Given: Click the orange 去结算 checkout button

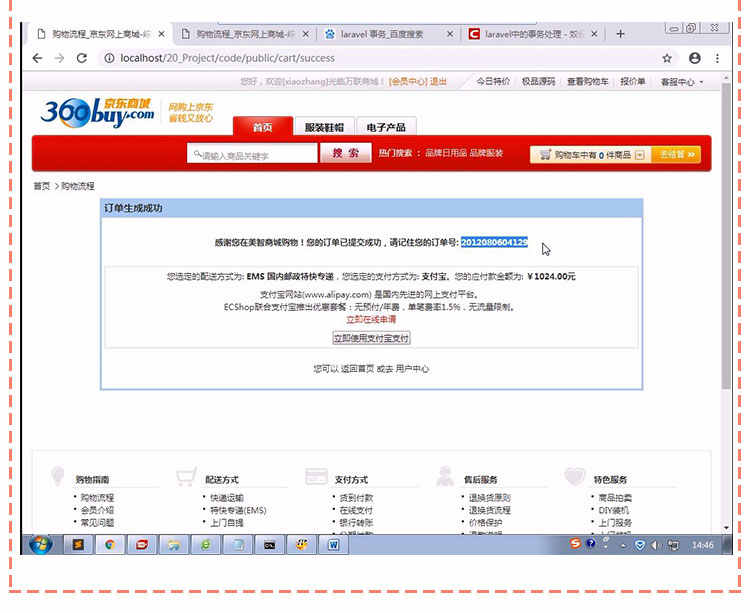Looking at the screenshot, I should coord(676,154).
